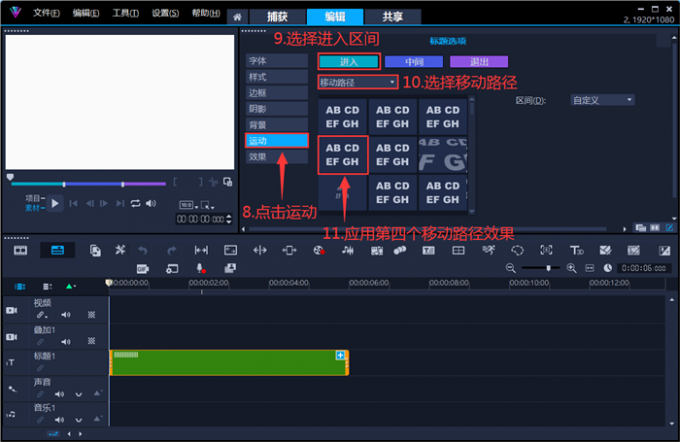Toggle track transparency on 叠加1 track
680x442 pixels.
click(x=92, y=341)
